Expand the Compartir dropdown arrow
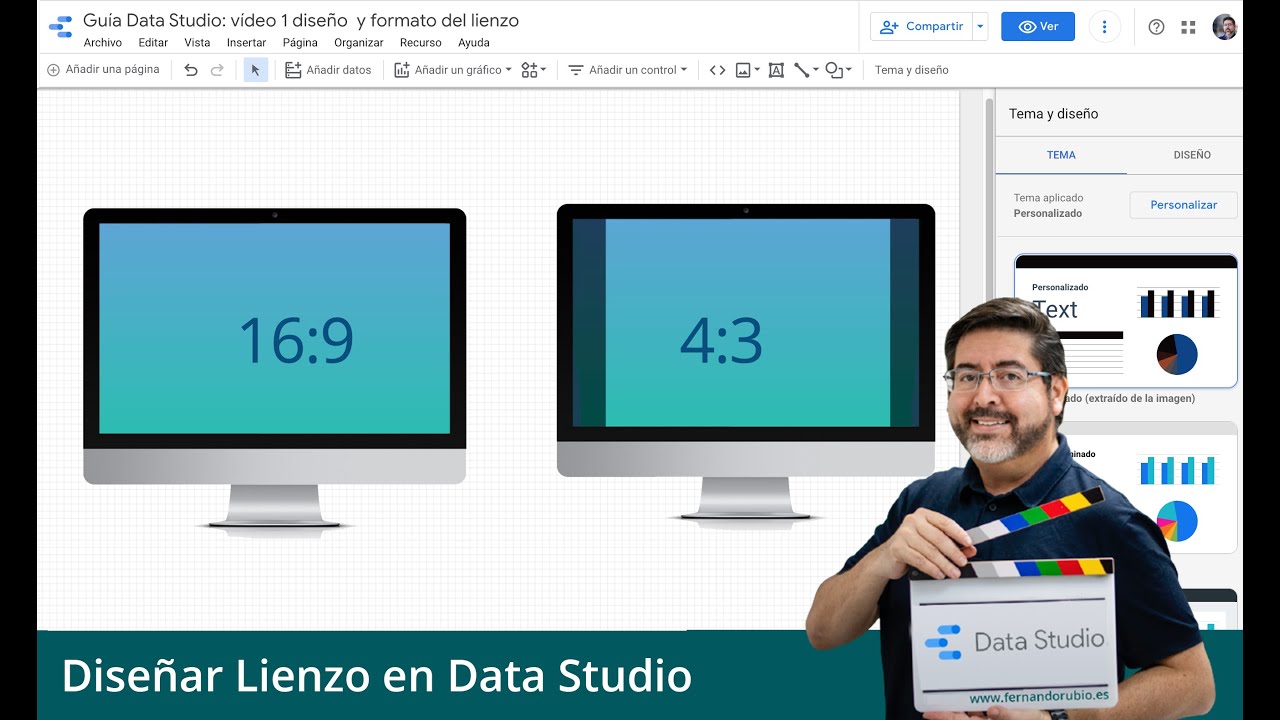The image size is (1280, 720). coord(980,27)
